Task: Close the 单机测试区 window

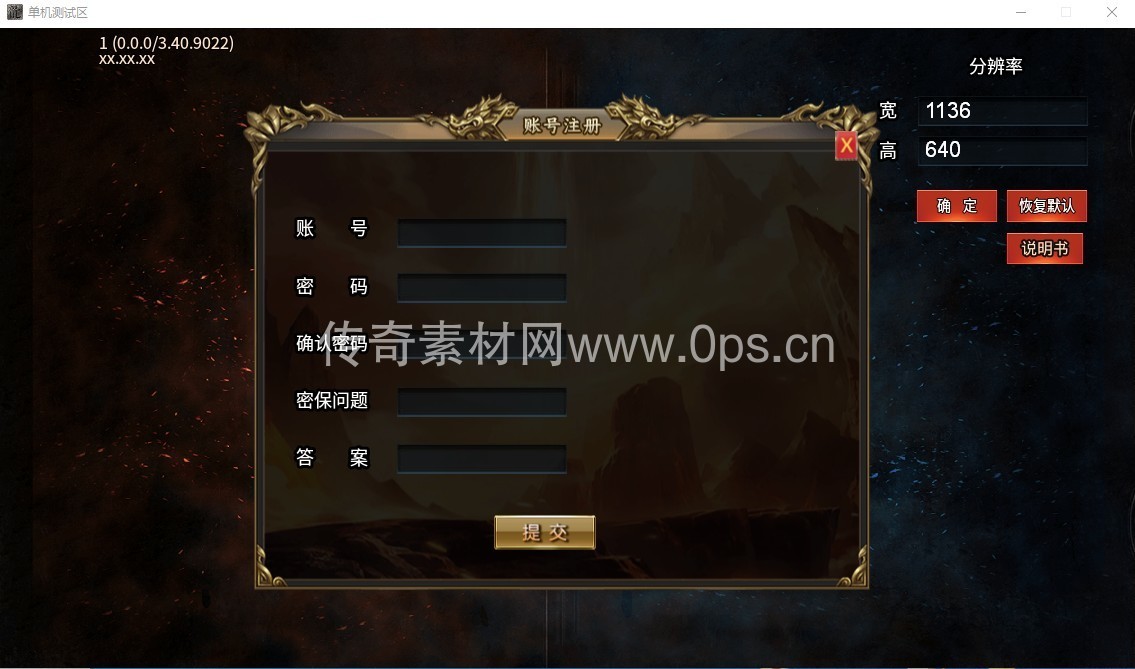Action: (1112, 12)
